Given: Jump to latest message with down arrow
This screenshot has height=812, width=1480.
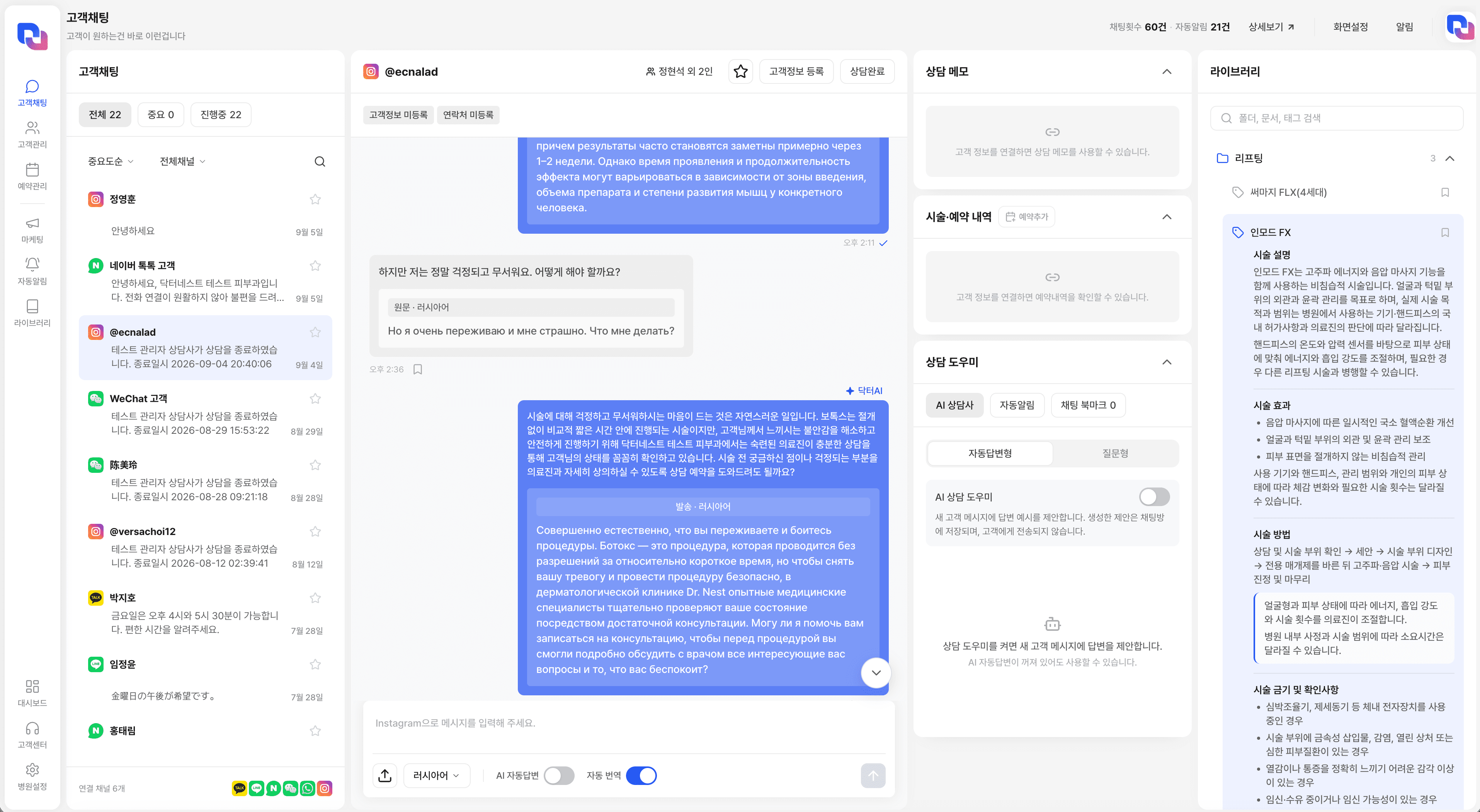Looking at the screenshot, I should [876, 673].
